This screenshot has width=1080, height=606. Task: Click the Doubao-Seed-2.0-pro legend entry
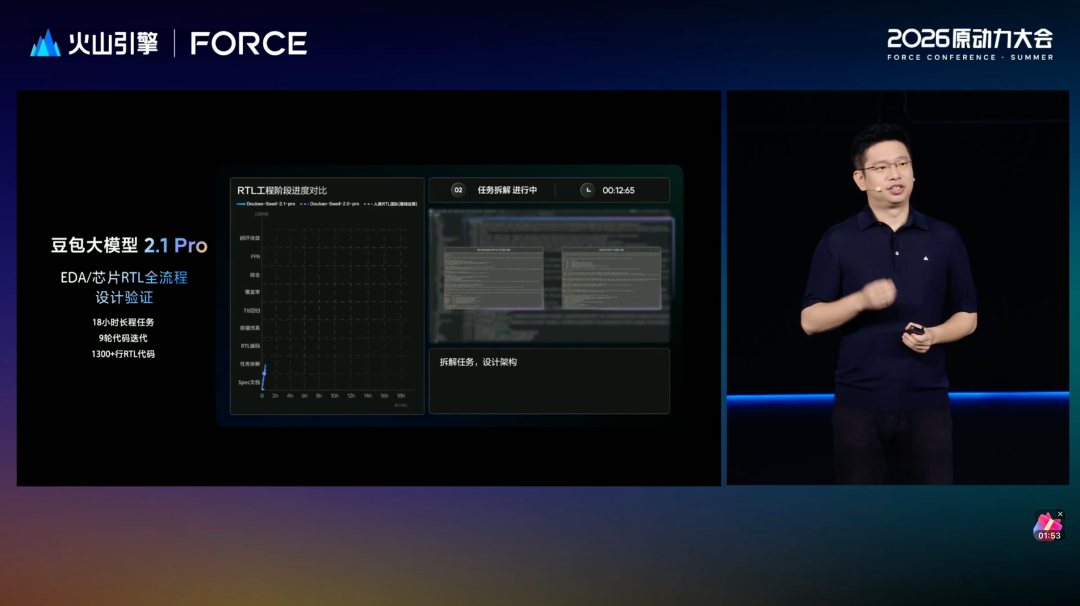[x=330, y=204]
